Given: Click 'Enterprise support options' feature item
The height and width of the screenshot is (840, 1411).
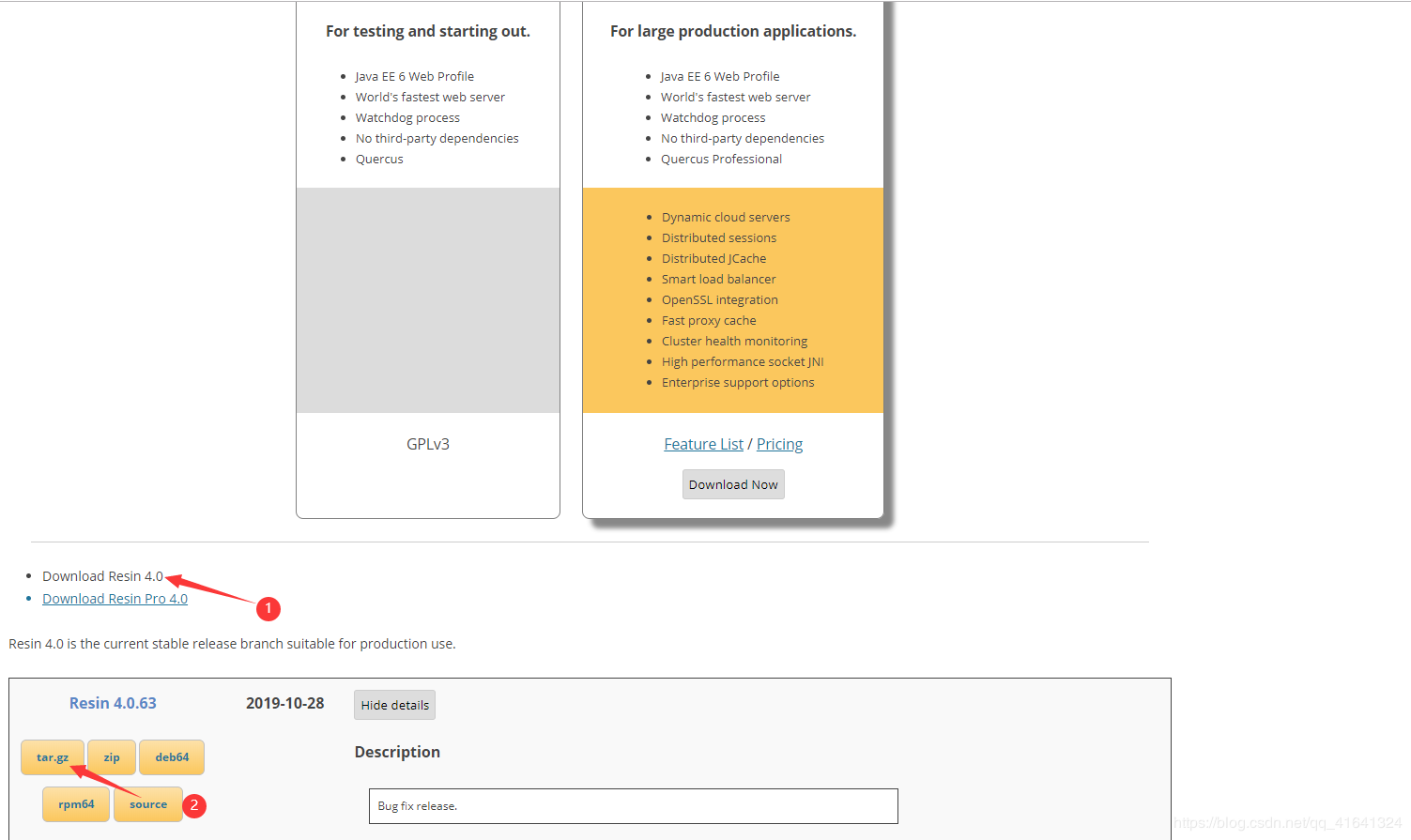Looking at the screenshot, I should (x=738, y=382).
